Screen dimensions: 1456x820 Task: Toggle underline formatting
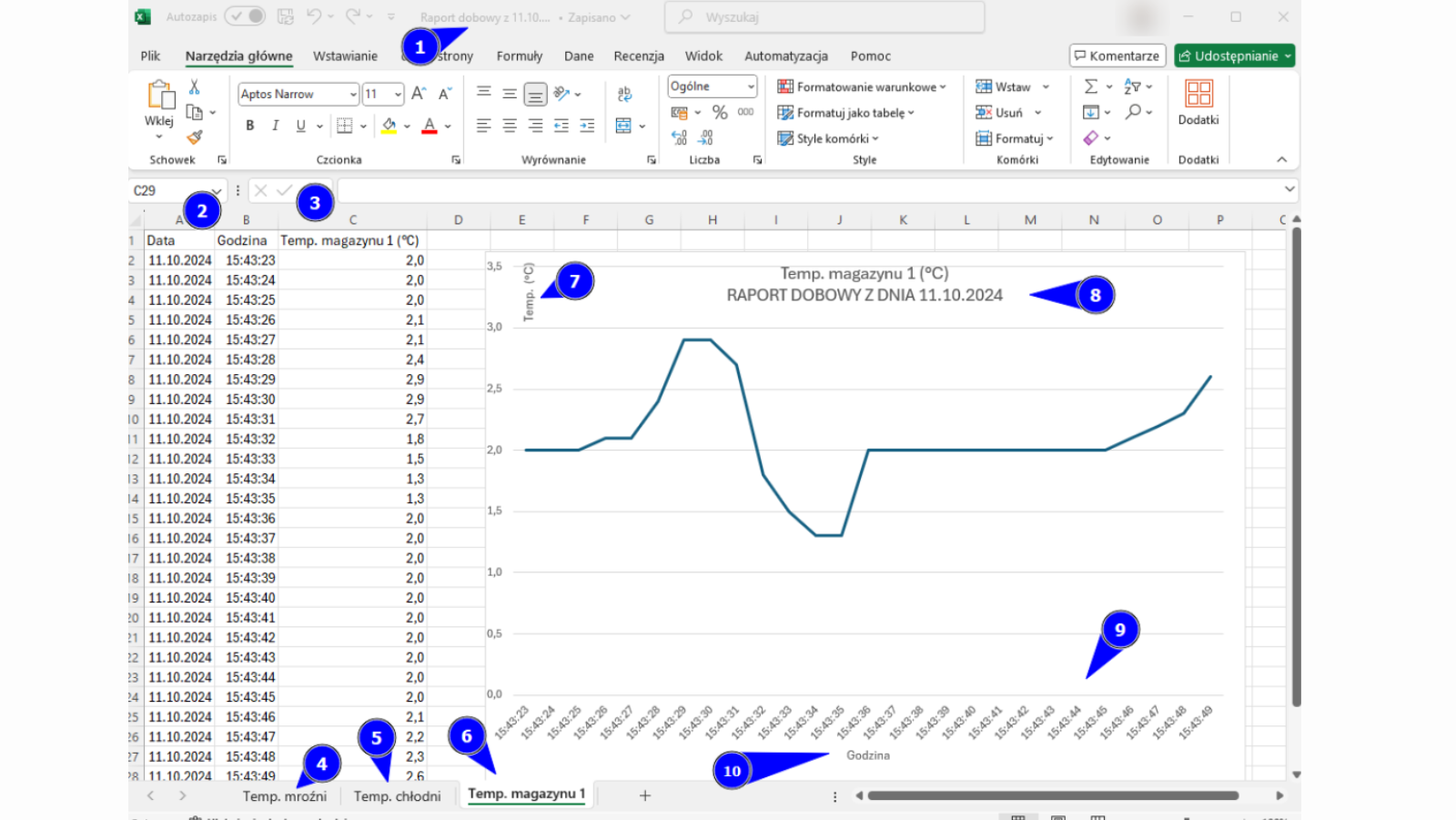click(x=300, y=126)
